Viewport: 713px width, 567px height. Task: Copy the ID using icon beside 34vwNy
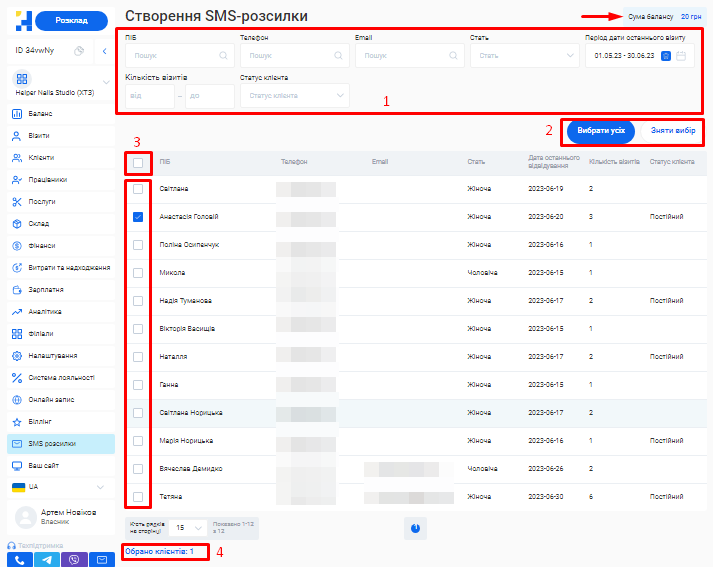(79, 51)
